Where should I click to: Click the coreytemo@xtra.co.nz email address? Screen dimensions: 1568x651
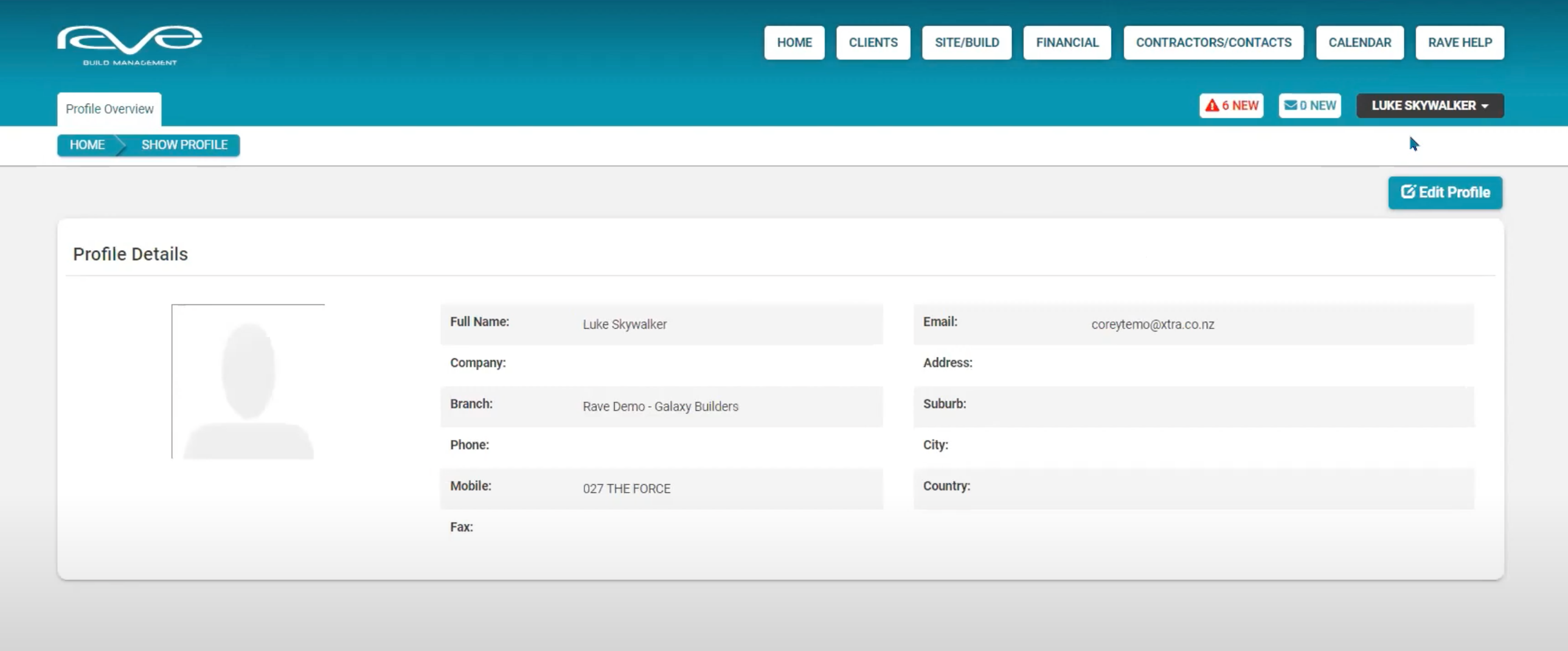(1152, 324)
